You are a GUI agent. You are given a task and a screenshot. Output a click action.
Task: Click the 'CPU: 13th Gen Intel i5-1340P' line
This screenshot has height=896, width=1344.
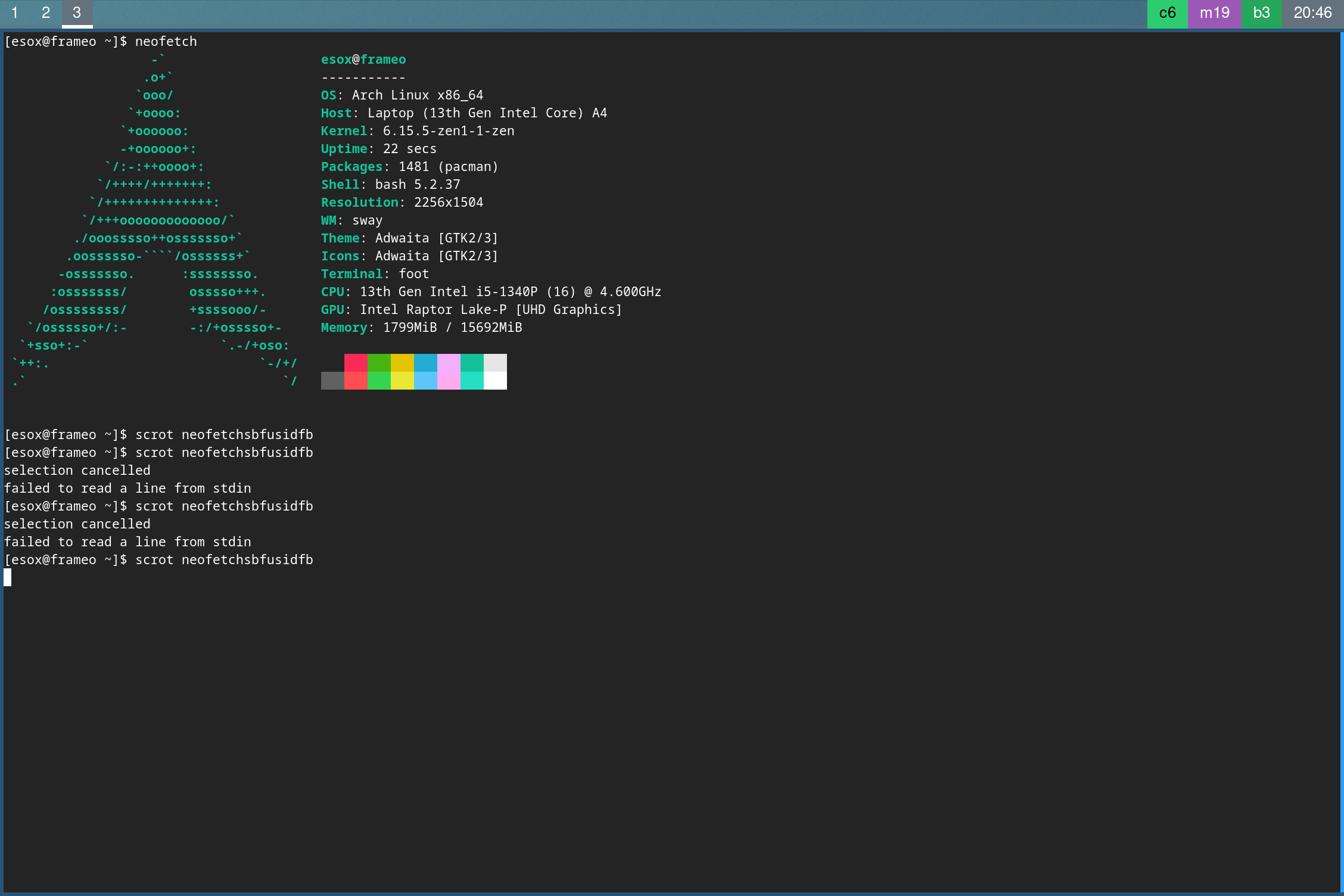pyautogui.click(x=491, y=292)
